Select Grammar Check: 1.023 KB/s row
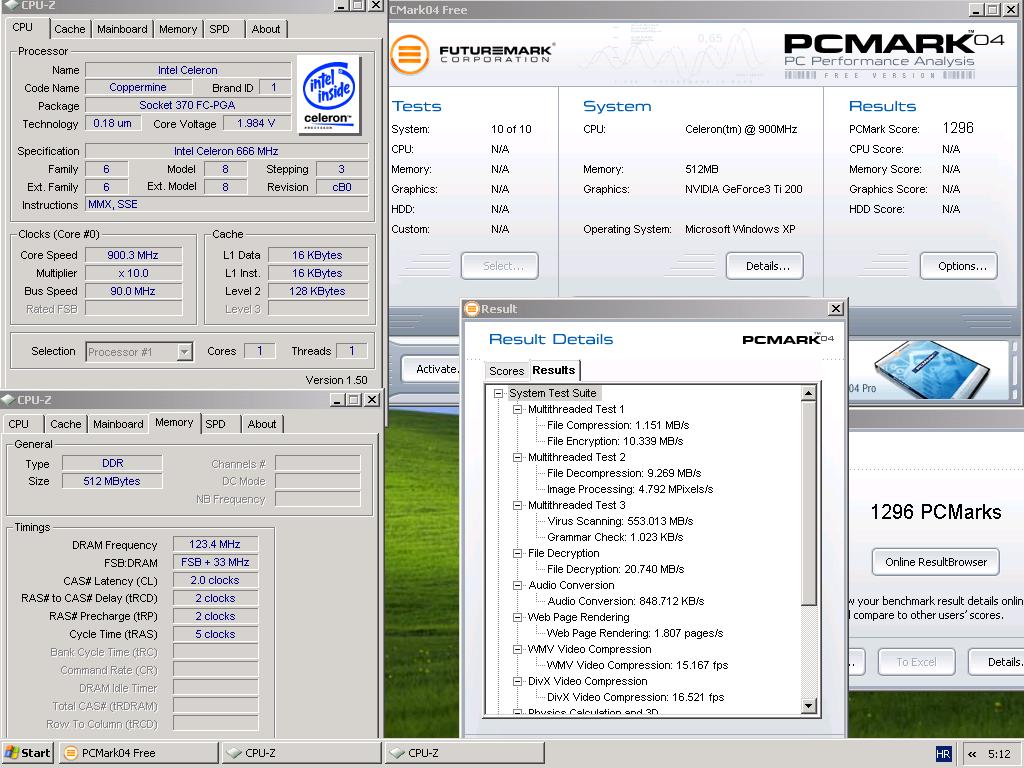This screenshot has height=768, width=1024. [x=615, y=537]
